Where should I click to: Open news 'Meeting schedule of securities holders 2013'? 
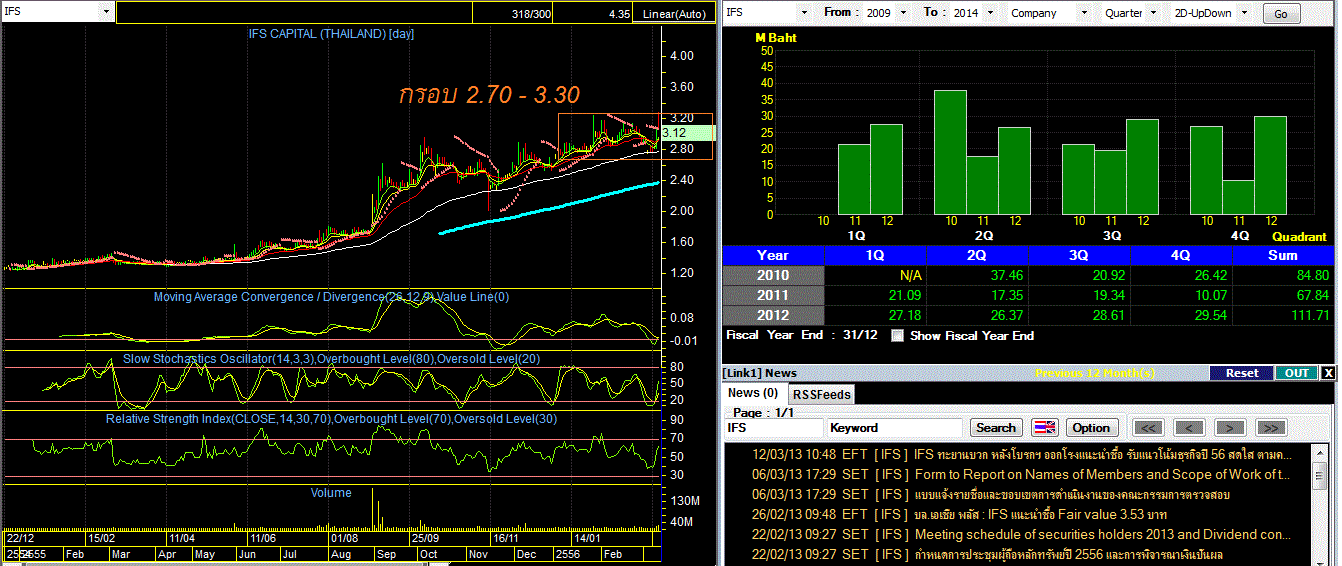(x=1020, y=534)
